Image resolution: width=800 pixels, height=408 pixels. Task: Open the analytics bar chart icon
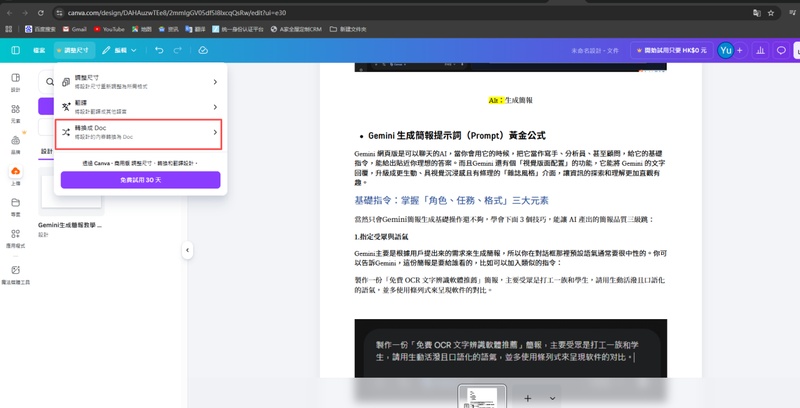pos(760,50)
